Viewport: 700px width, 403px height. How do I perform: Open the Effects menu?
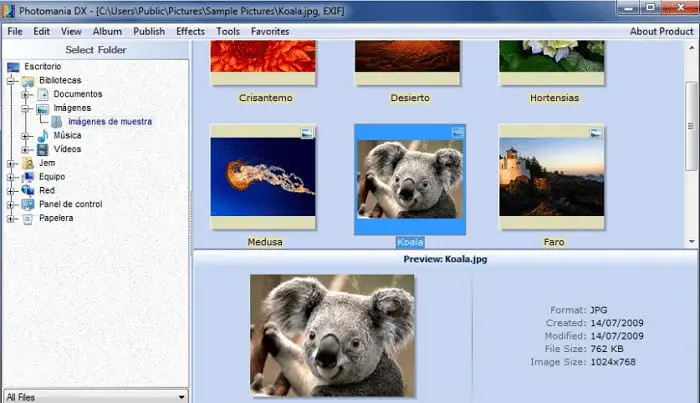[190, 31]
